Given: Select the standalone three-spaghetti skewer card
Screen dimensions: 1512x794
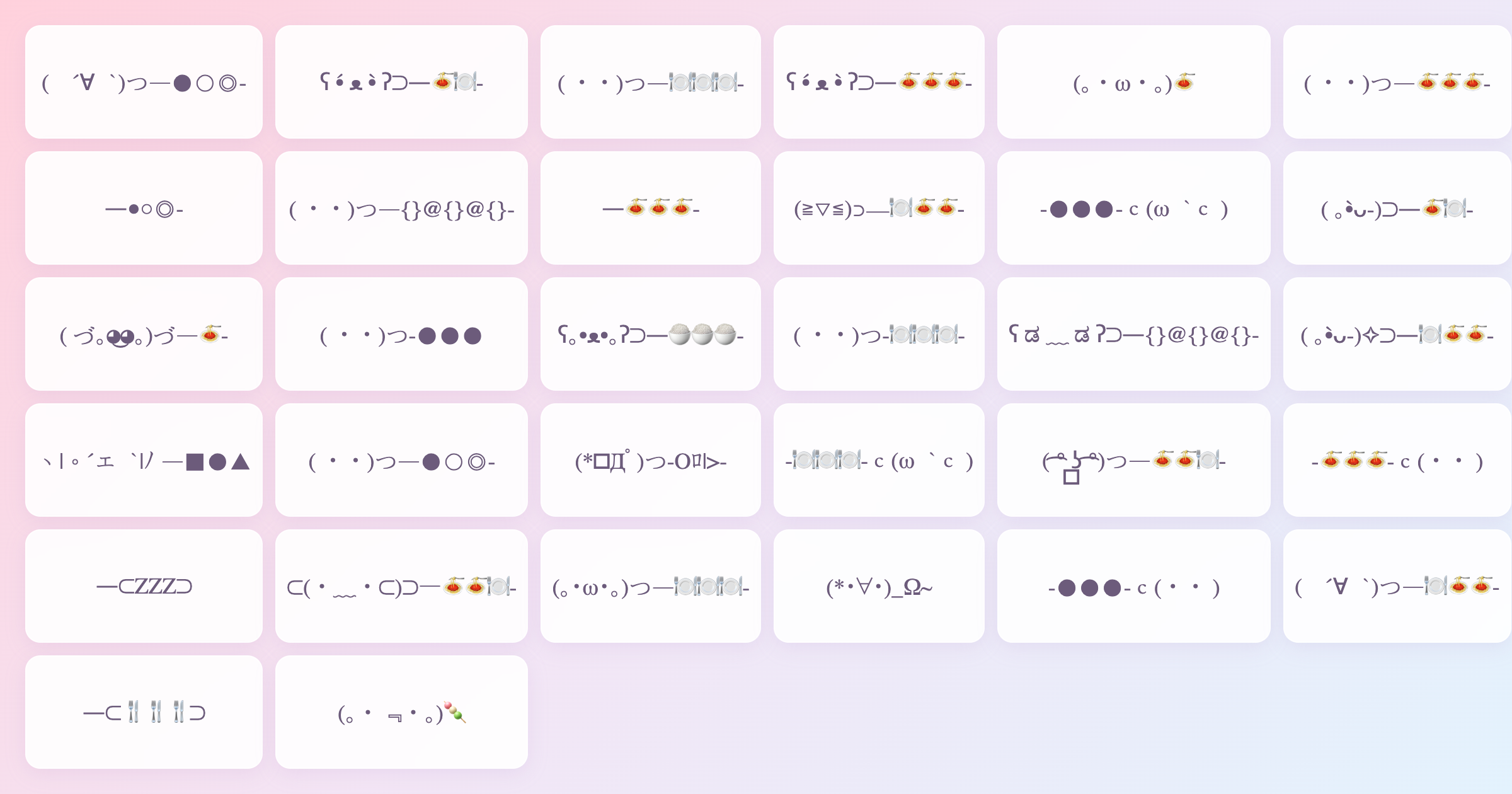Looking at the screenshot, I should click(x=650, y=208).
